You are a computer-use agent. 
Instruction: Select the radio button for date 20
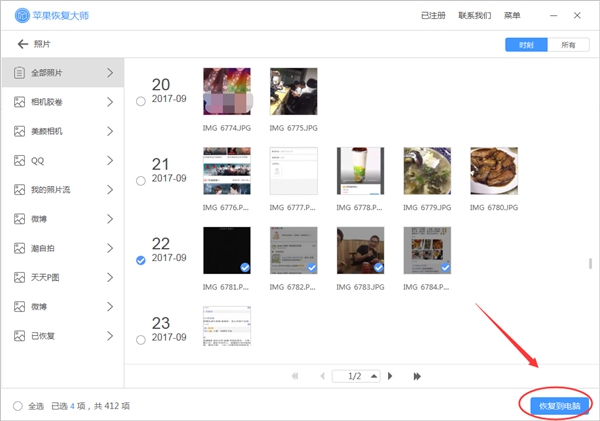[140, 101]
